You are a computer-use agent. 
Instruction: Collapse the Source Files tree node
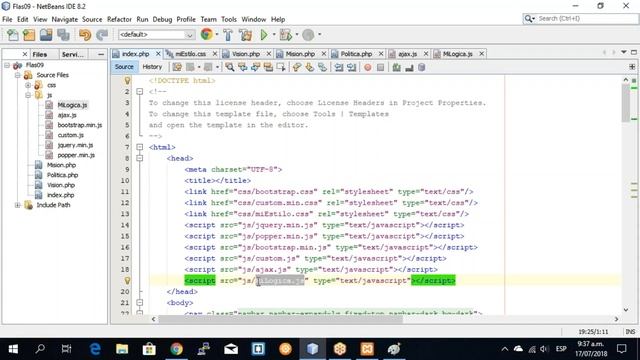click(18, 75)
